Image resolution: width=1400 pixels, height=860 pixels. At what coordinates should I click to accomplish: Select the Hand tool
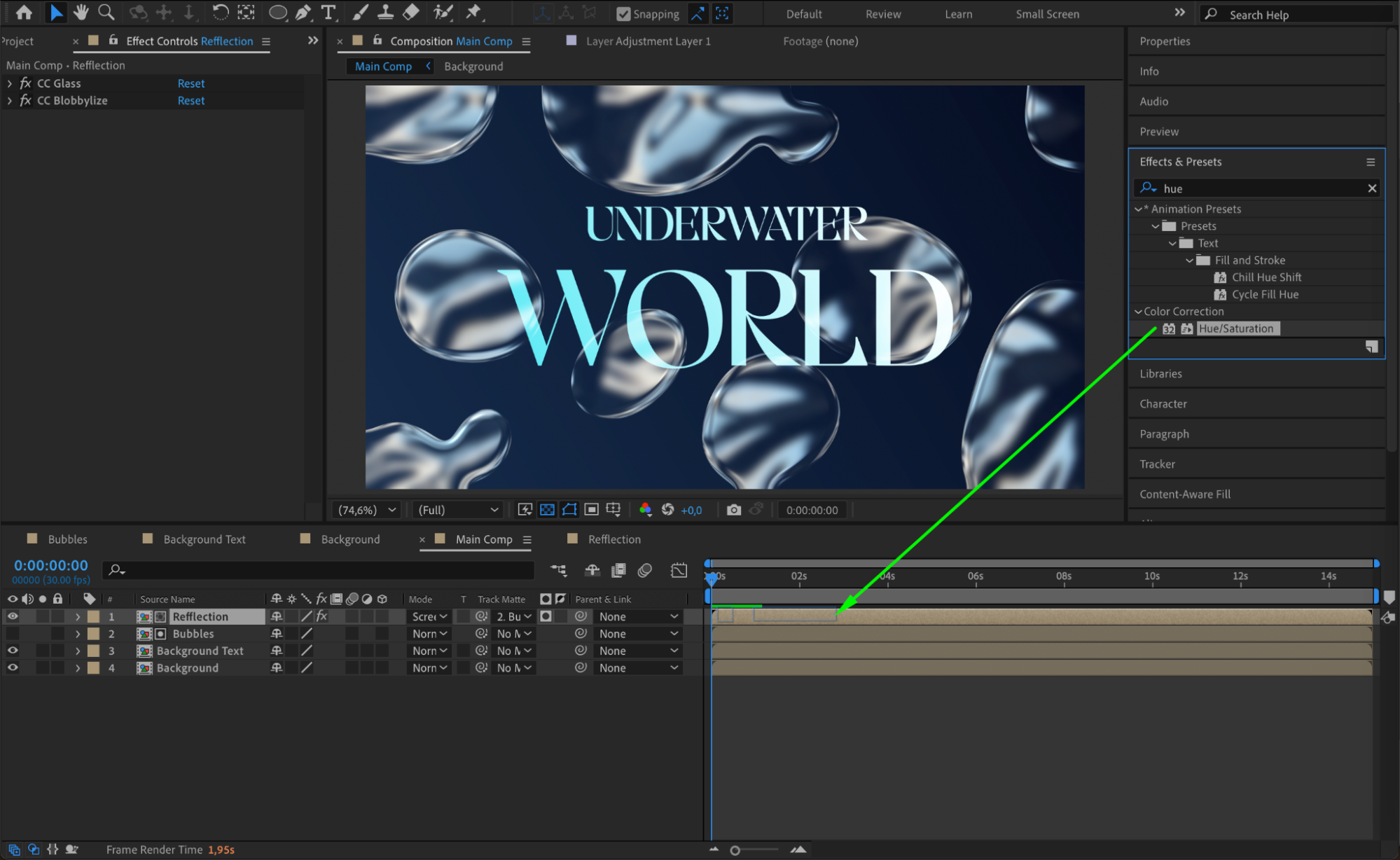(x=81, y=12)
